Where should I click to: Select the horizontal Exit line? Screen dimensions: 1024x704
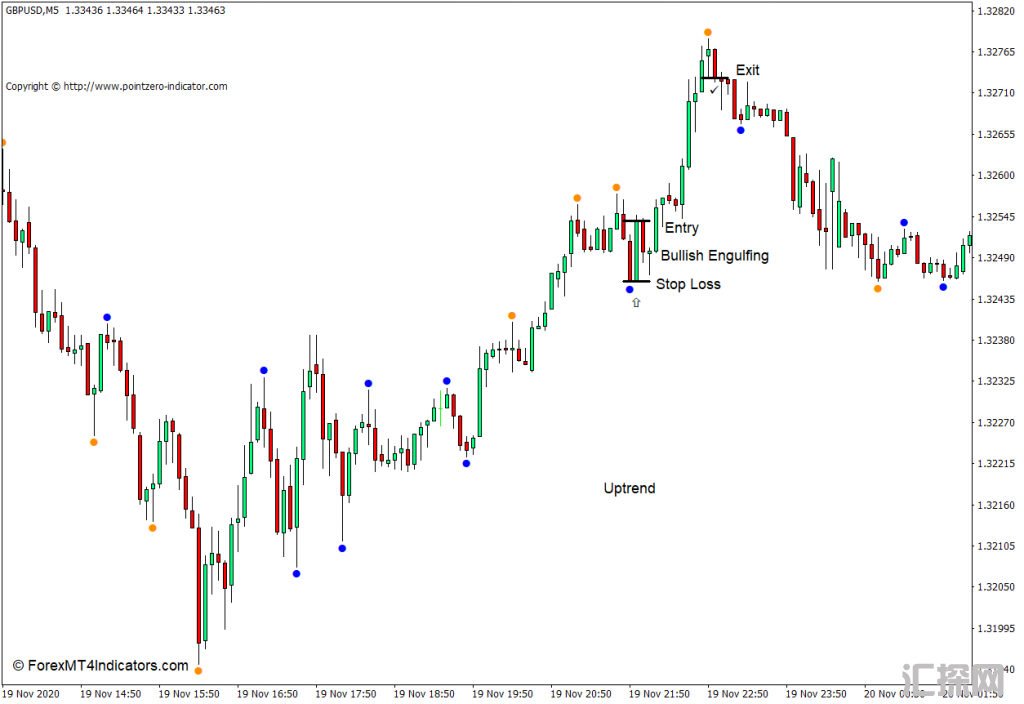[714, 78]
